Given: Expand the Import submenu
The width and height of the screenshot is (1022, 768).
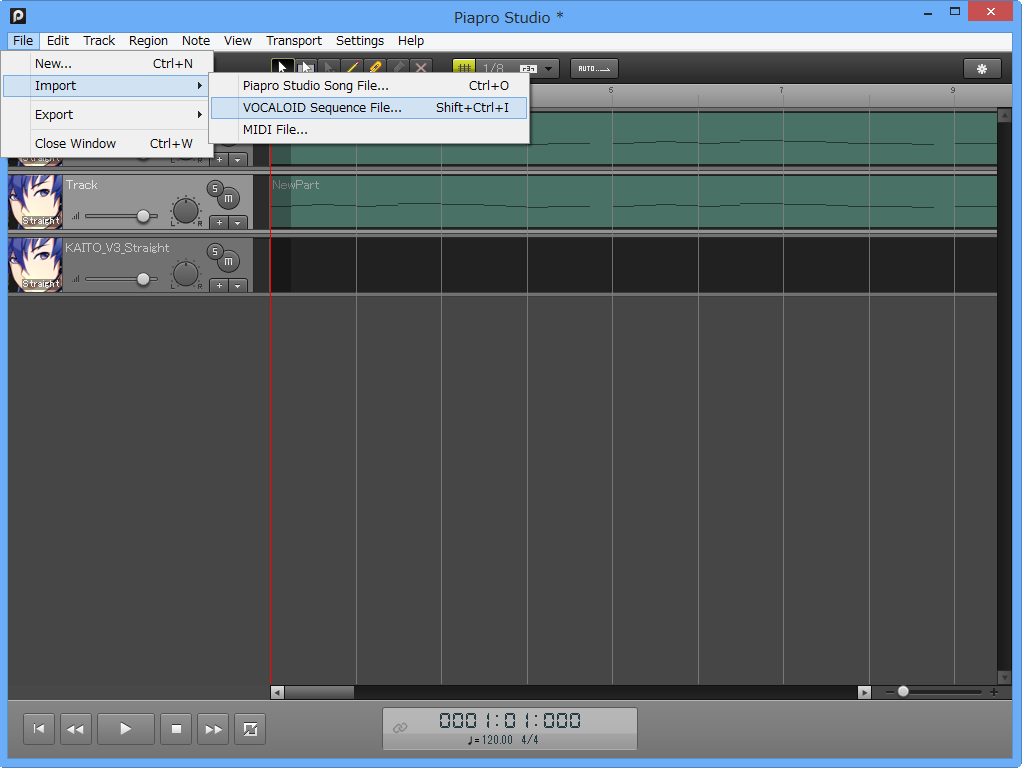Looking at the screenshot, I should [108, 85].
